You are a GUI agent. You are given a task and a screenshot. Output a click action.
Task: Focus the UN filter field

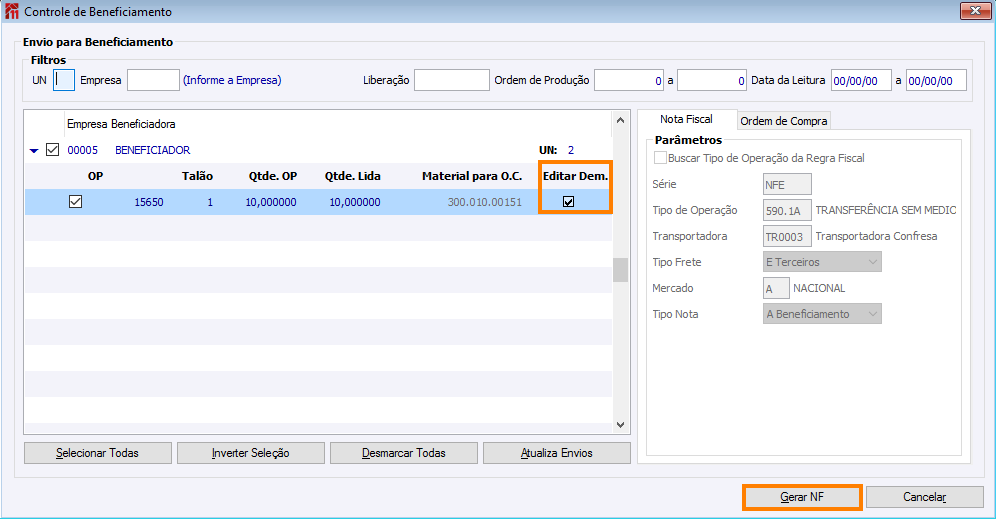click(x=64, y=80)
